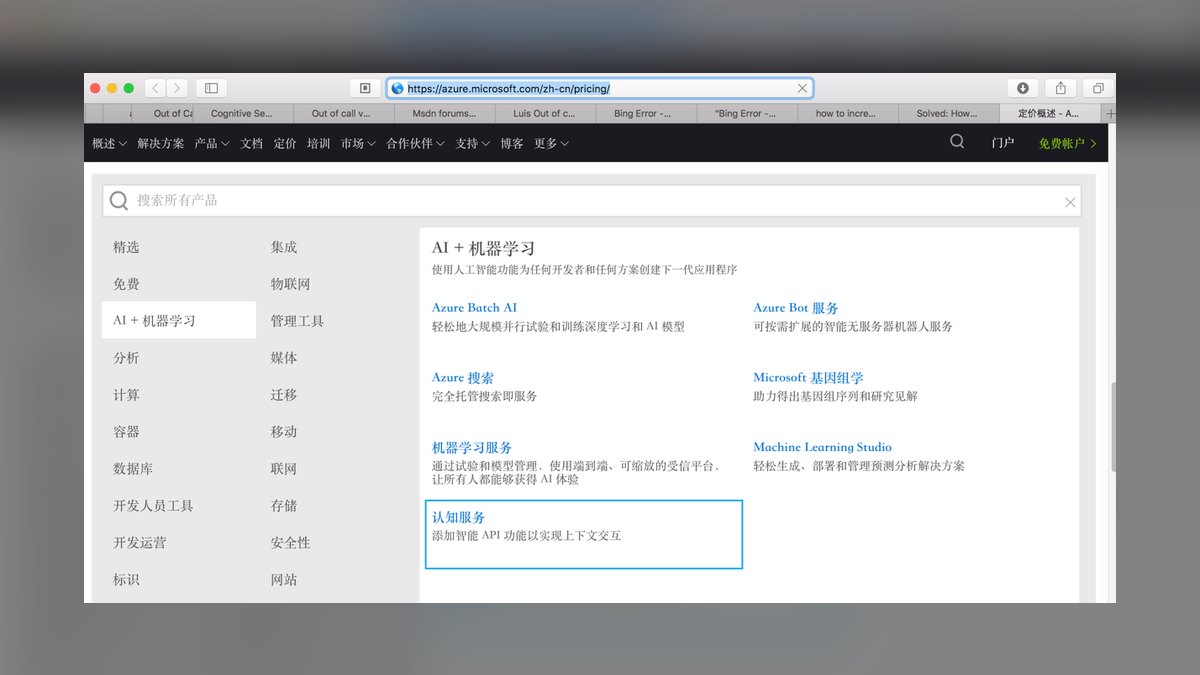Open the Azure 搜索 link
Image resolution: width=1200 pixels, height=675 pixels.
(463, 378)
